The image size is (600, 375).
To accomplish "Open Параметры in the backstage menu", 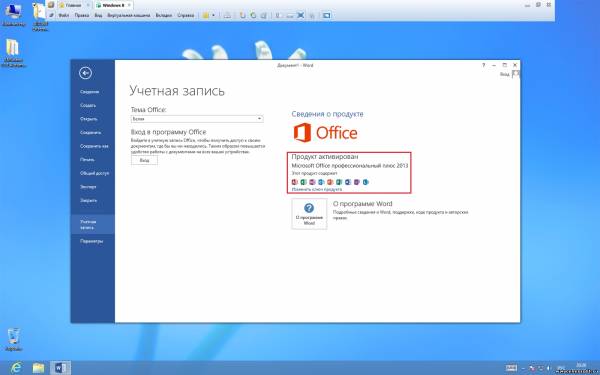I will (91, 241).
